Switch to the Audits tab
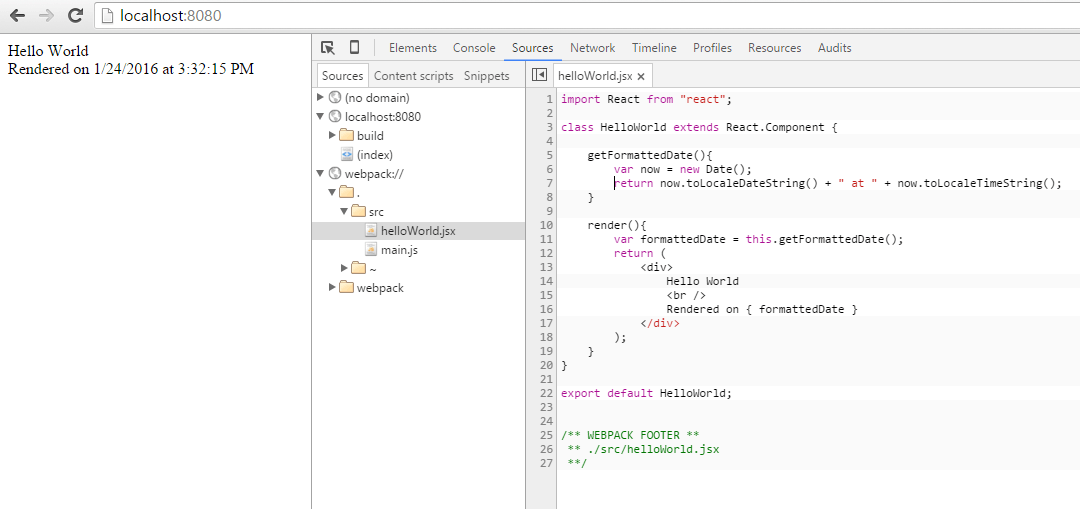This screenshot has height=509, width=1080. point(835,48)
